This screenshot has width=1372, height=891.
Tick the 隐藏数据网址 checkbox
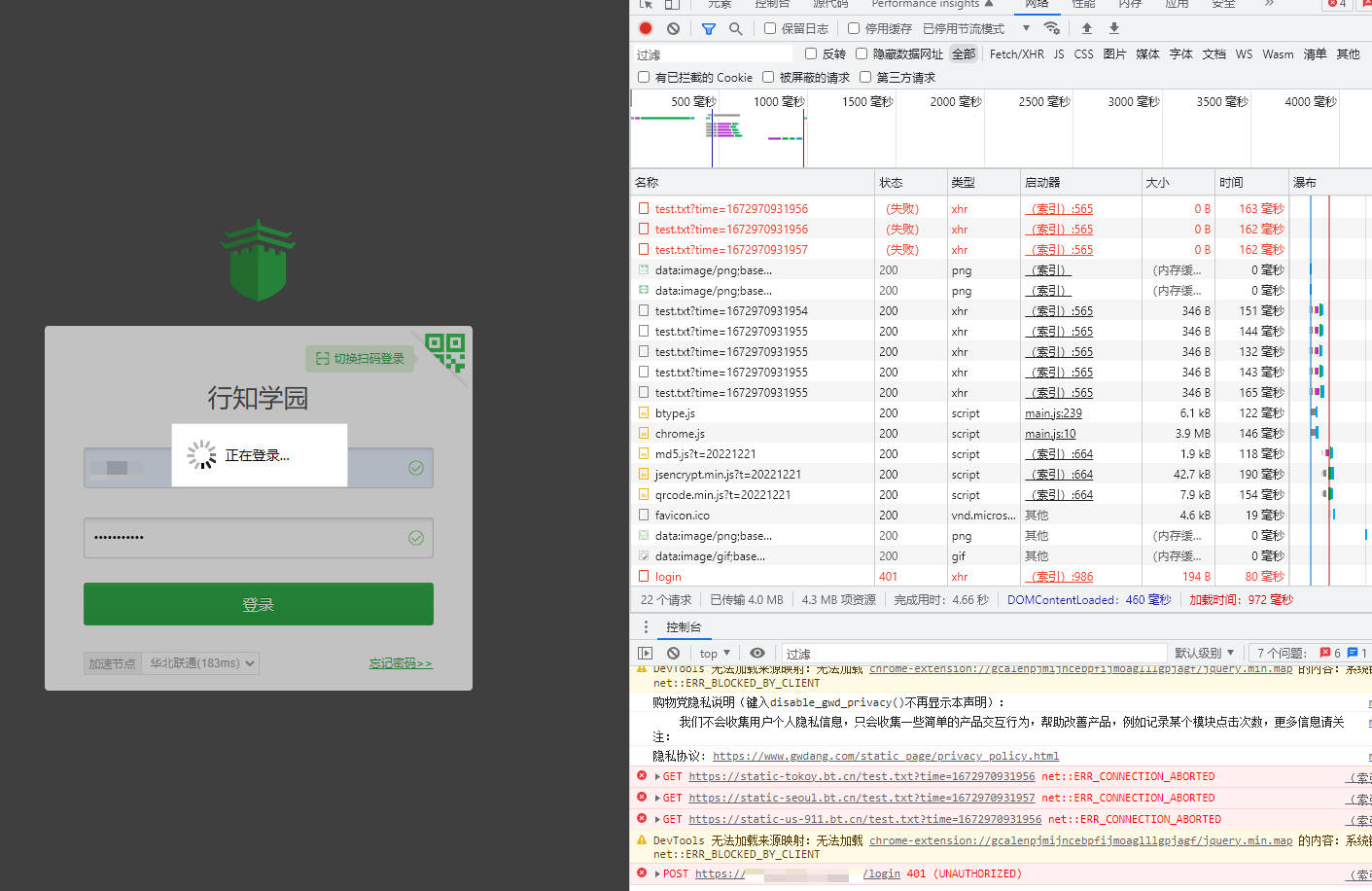pos(862,53)
